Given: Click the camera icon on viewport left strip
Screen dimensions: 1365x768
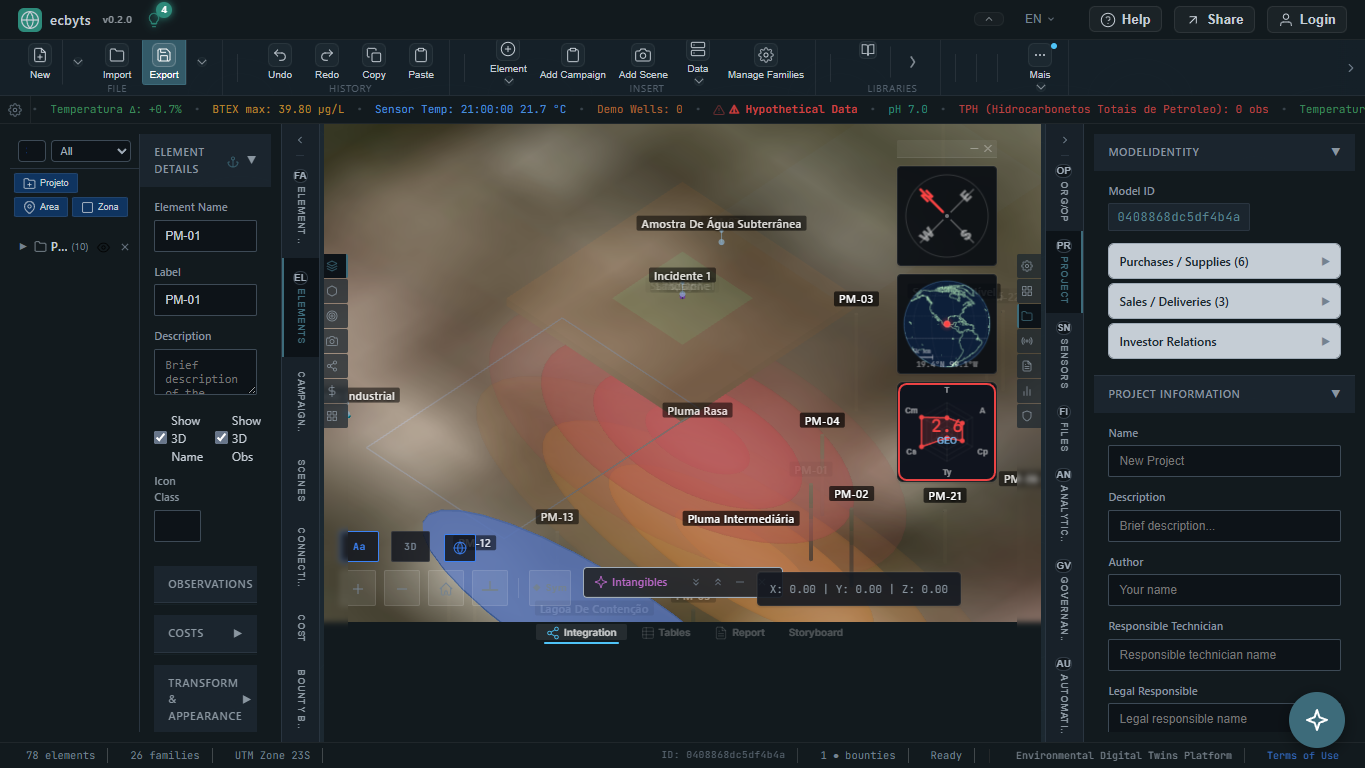Looking at the screenshot, I should 332,341.
